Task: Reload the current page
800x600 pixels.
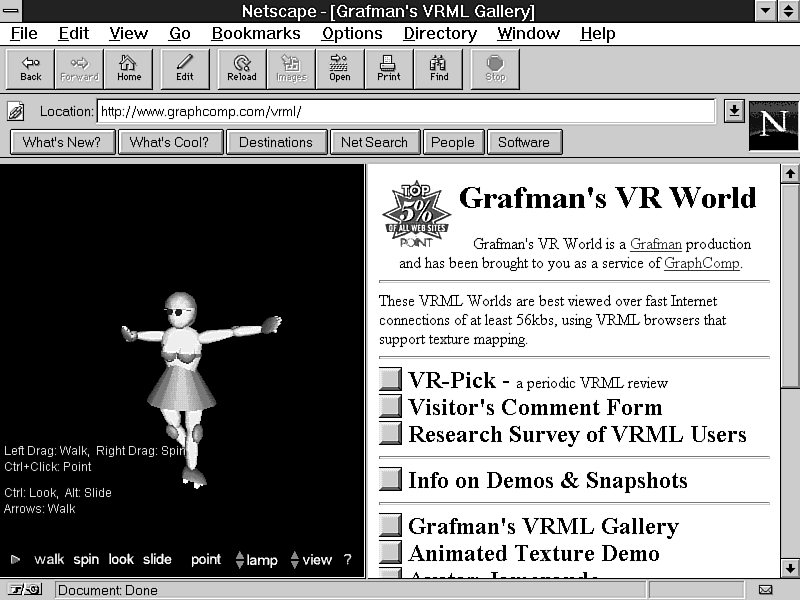Action: click(241, 68)
